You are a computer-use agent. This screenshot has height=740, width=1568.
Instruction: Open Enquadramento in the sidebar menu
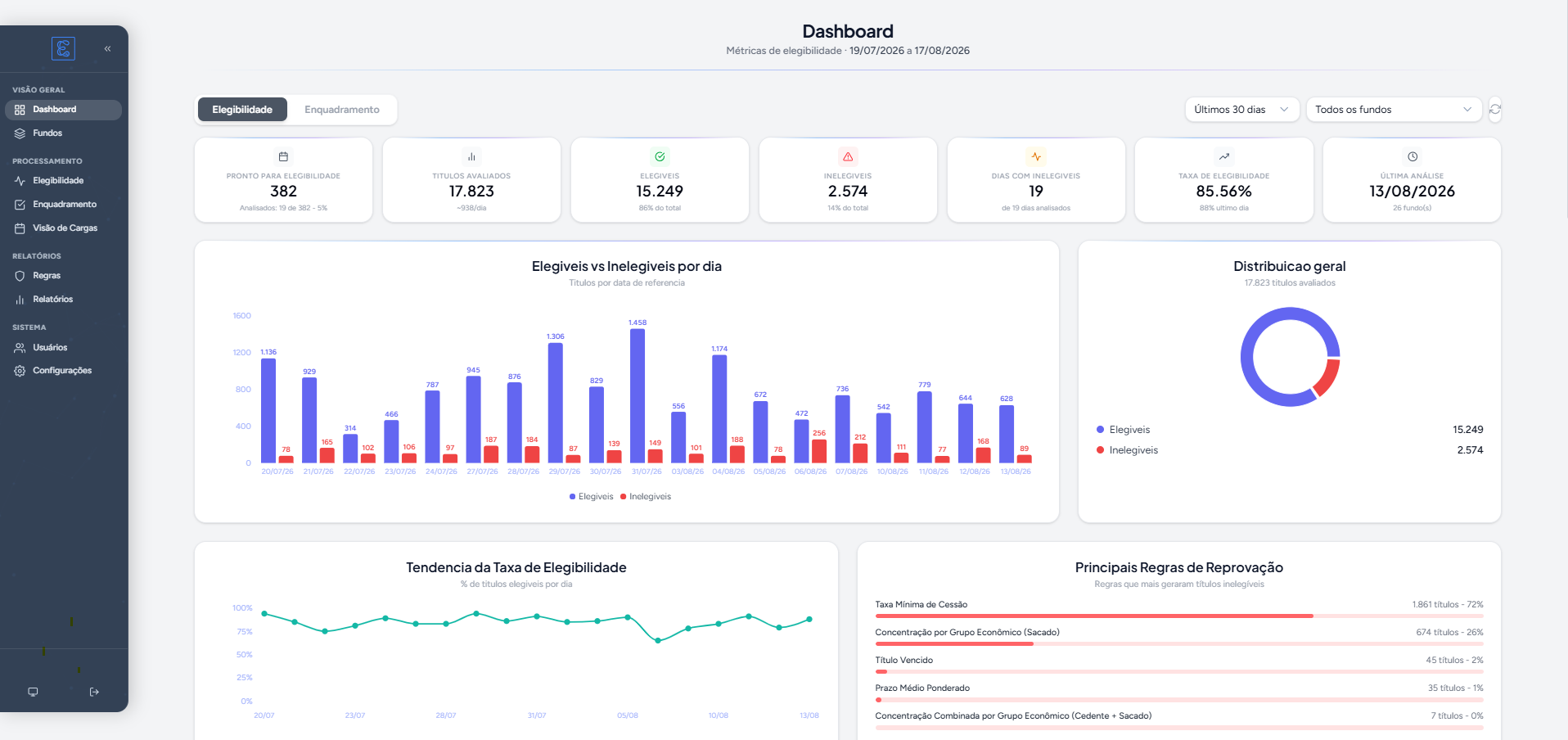point(63,205)
